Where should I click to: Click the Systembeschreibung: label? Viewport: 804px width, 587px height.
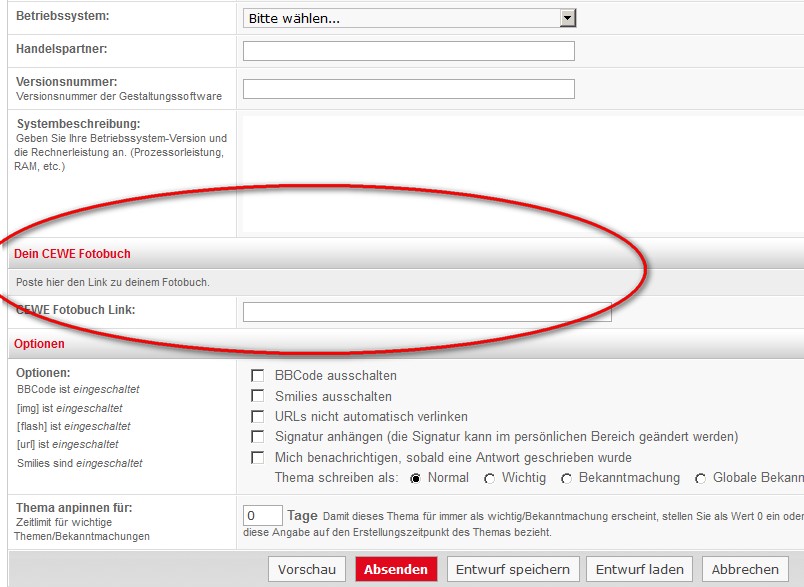[x=78, y=124]
